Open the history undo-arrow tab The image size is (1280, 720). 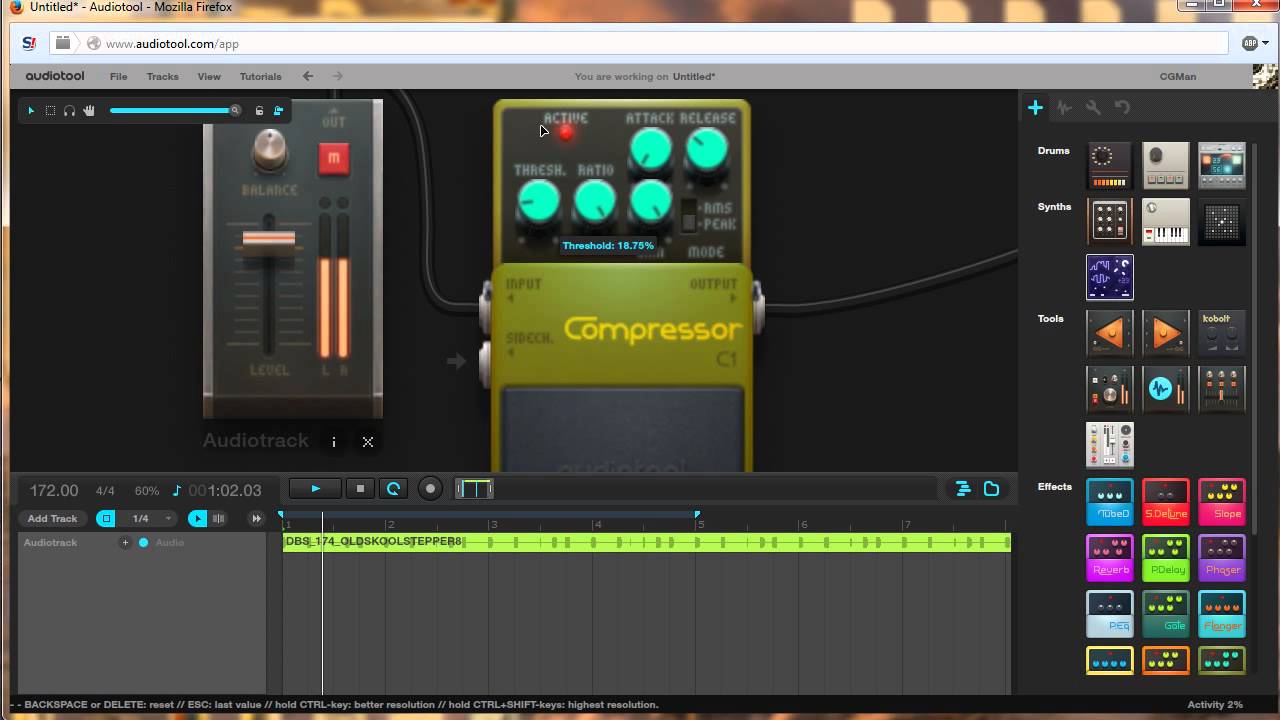(x=1122, y=107)
